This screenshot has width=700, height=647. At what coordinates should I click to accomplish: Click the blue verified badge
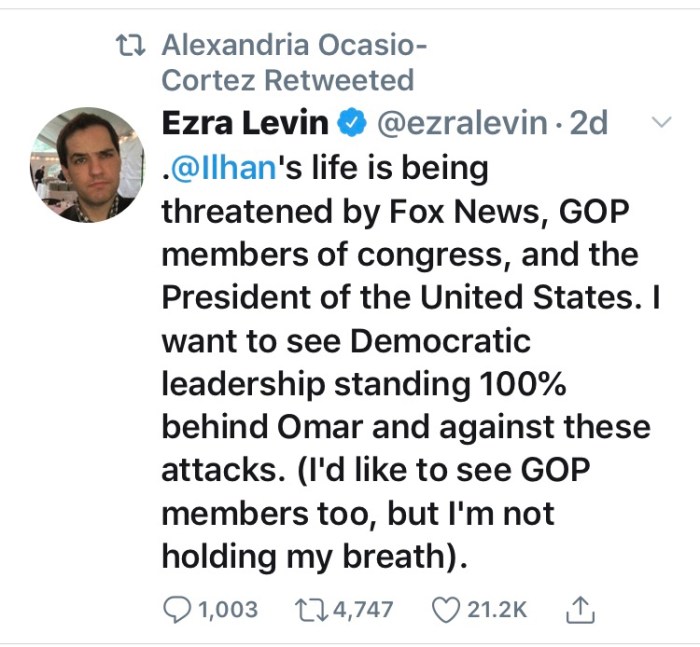pos(350,124)
